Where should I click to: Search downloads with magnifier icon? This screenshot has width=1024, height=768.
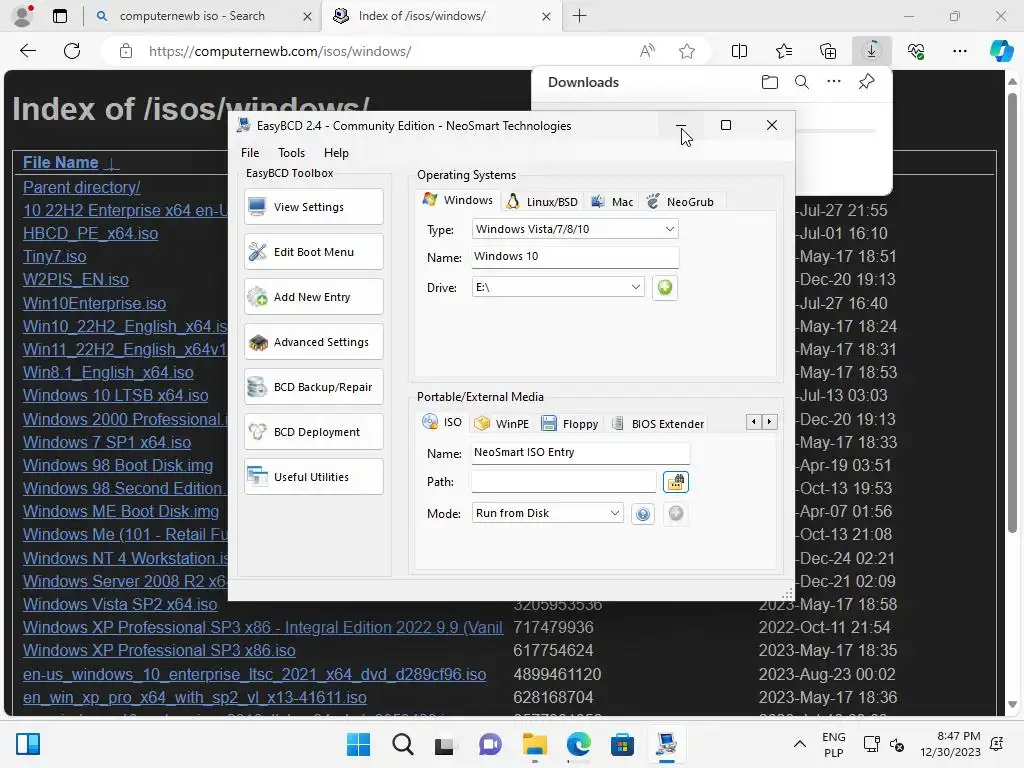pyautogui.click(x=802, y=82)
